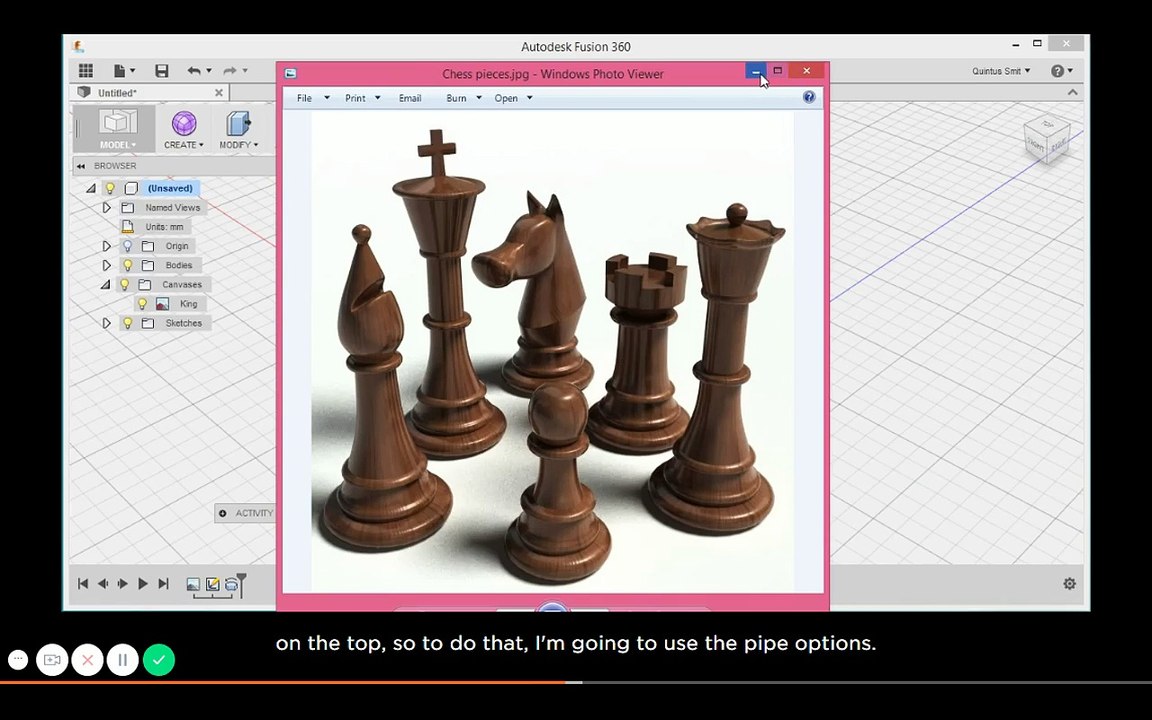
Task: Expand the ACTIVITY panel plus button
Action: click(x=223, y=514)
